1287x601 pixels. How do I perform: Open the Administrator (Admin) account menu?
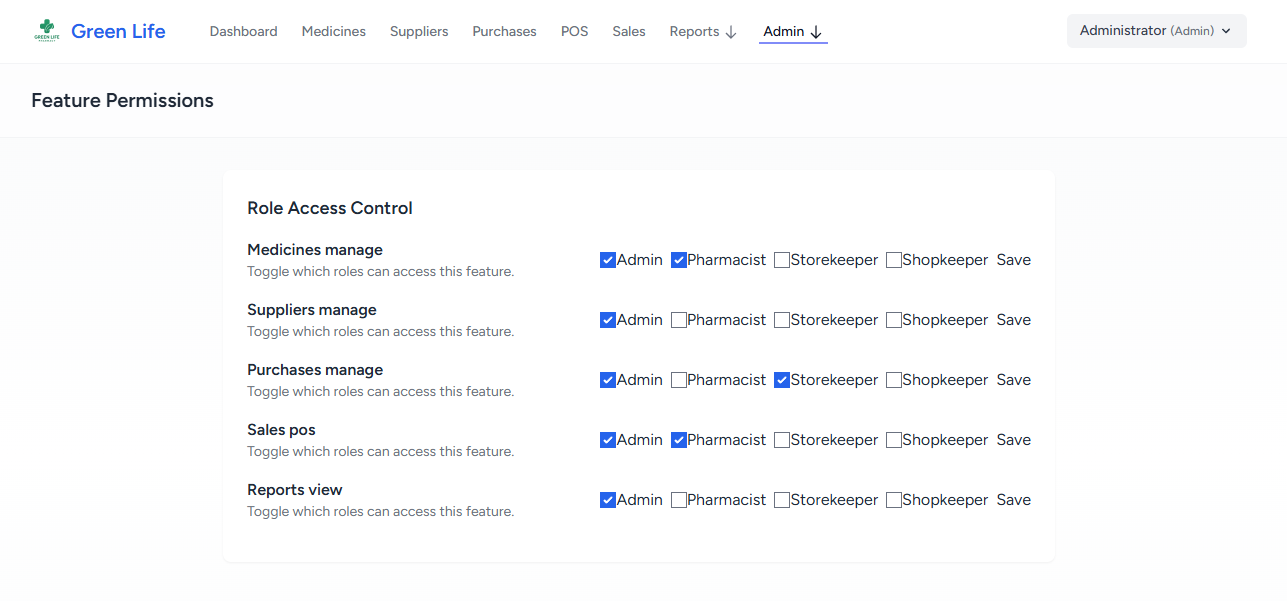pos(1156,30)
